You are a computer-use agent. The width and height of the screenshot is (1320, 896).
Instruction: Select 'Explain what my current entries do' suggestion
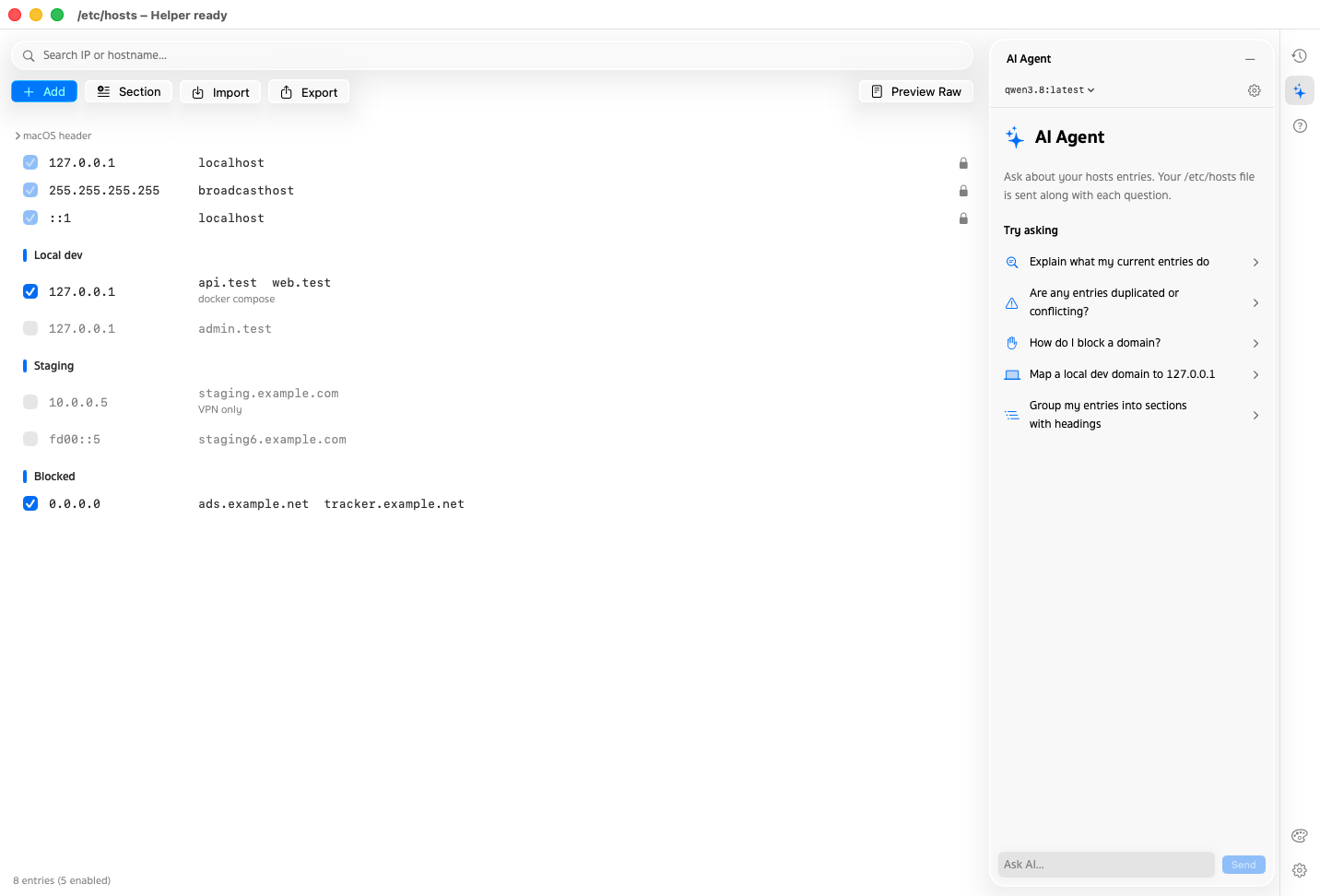click(x=1132, y=262)
